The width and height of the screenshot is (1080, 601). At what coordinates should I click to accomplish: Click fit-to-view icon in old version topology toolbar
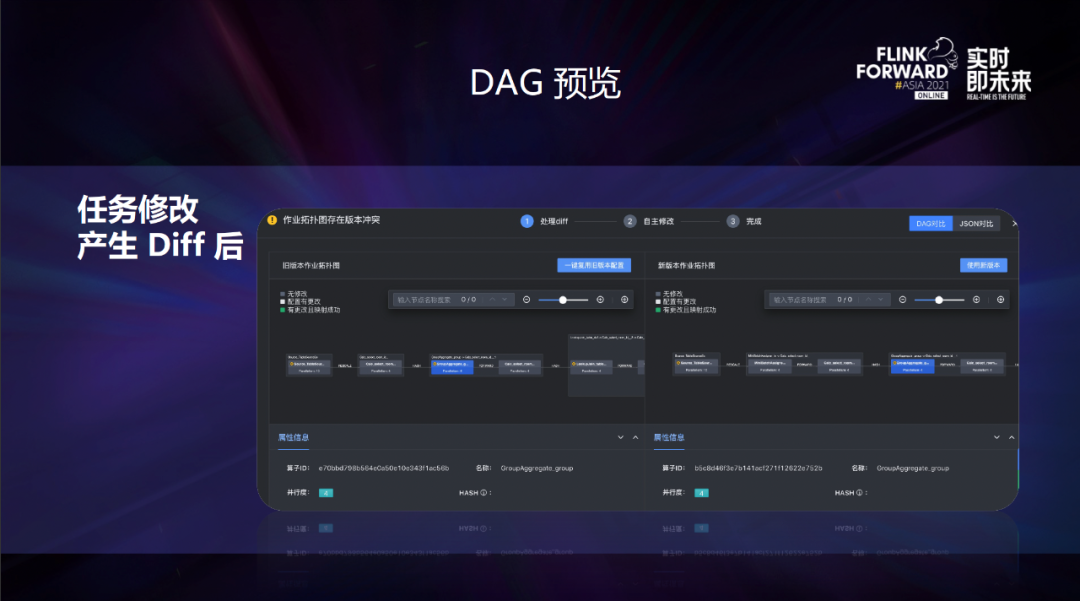coord(624,299)
